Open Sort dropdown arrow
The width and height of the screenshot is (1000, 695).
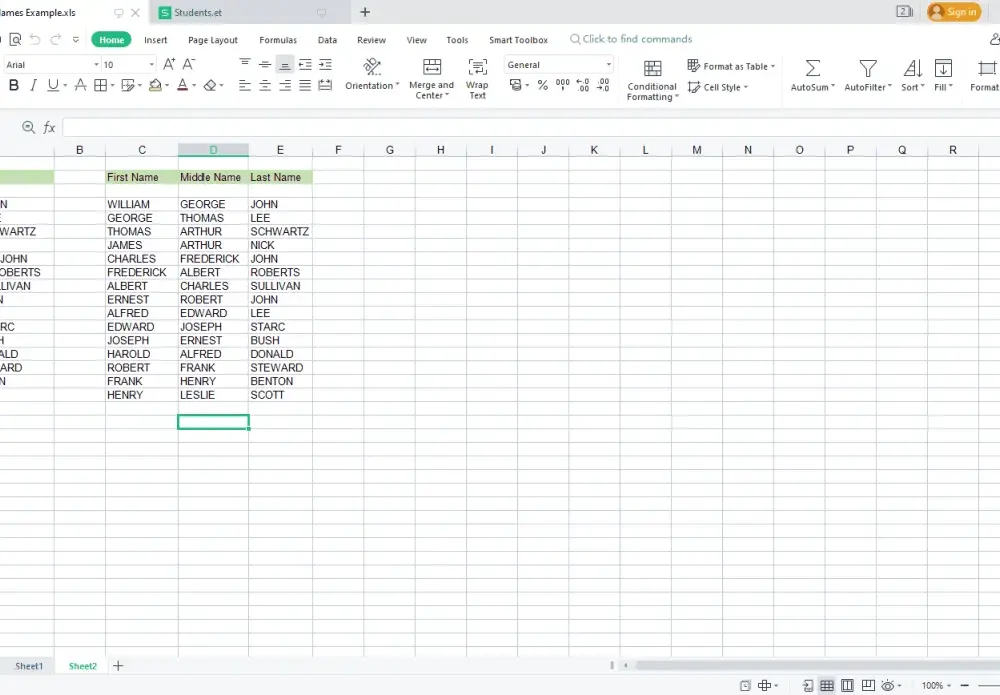pos(922,87)
